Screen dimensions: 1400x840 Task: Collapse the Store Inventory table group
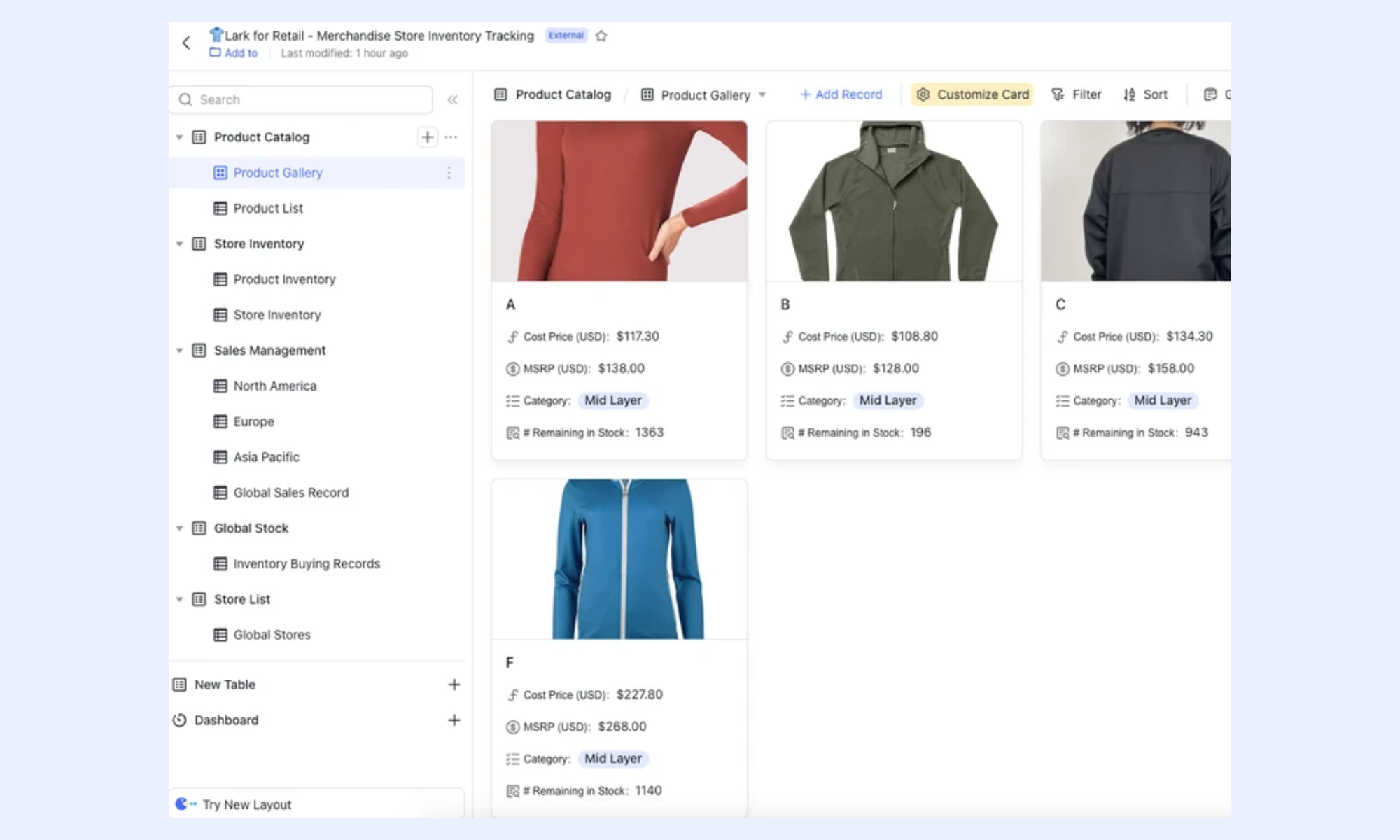pyautogui.click(x=179, y=244)
